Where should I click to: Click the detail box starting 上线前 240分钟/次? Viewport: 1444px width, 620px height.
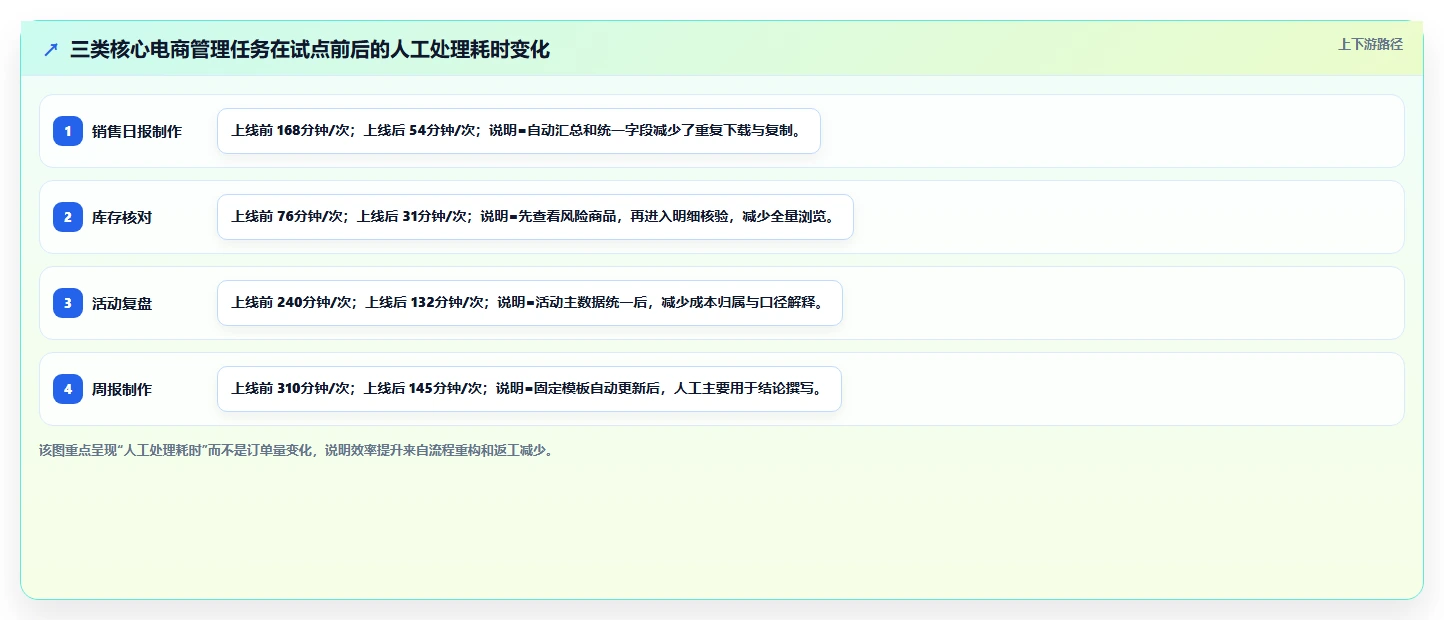tap(530, 303)
